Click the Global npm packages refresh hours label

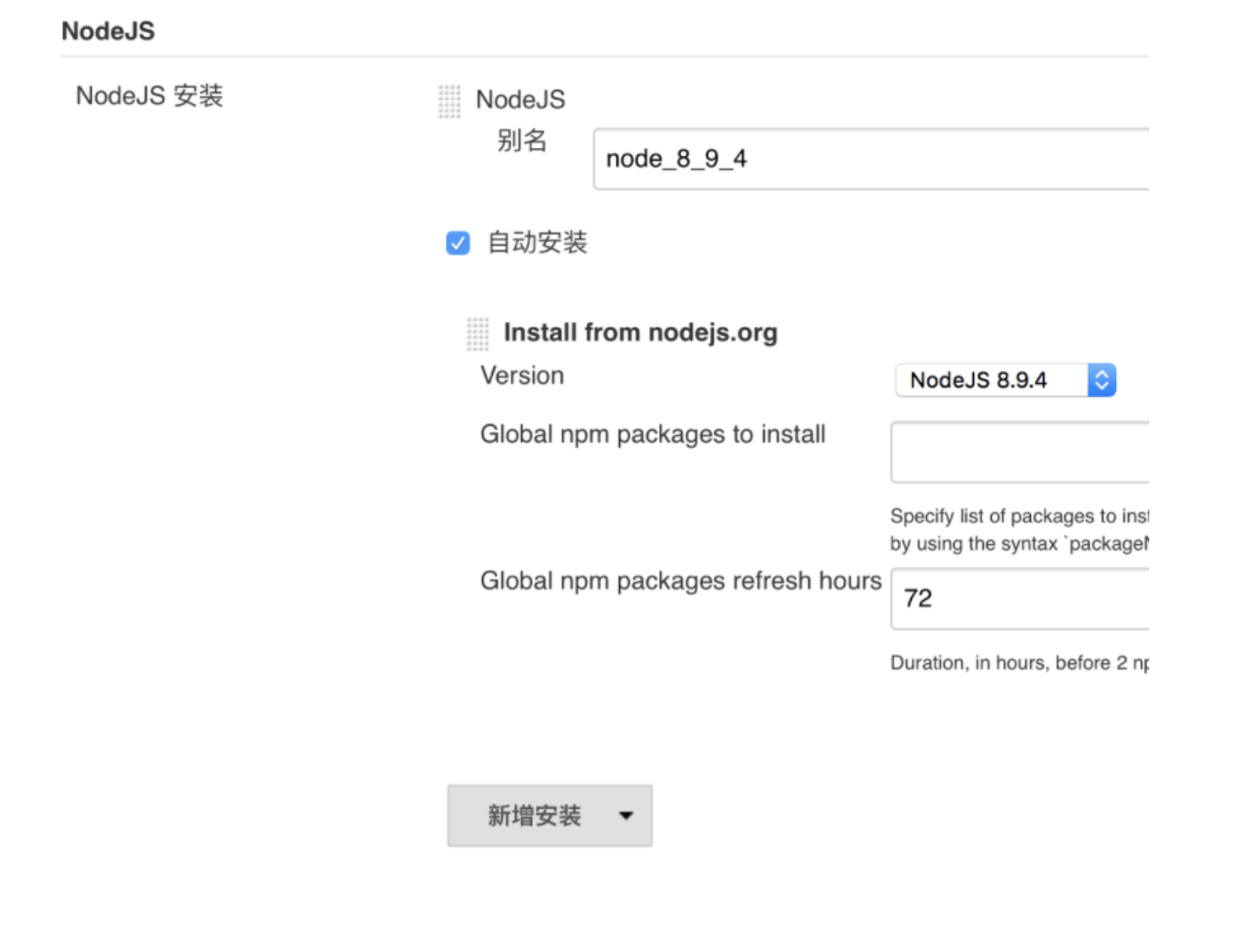pos(681,581)
